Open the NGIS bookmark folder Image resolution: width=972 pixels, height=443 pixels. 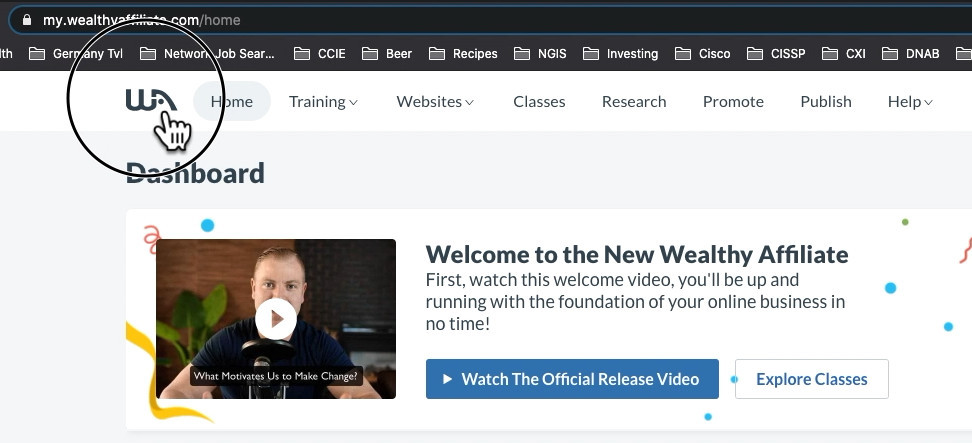(x=540, y=54)
